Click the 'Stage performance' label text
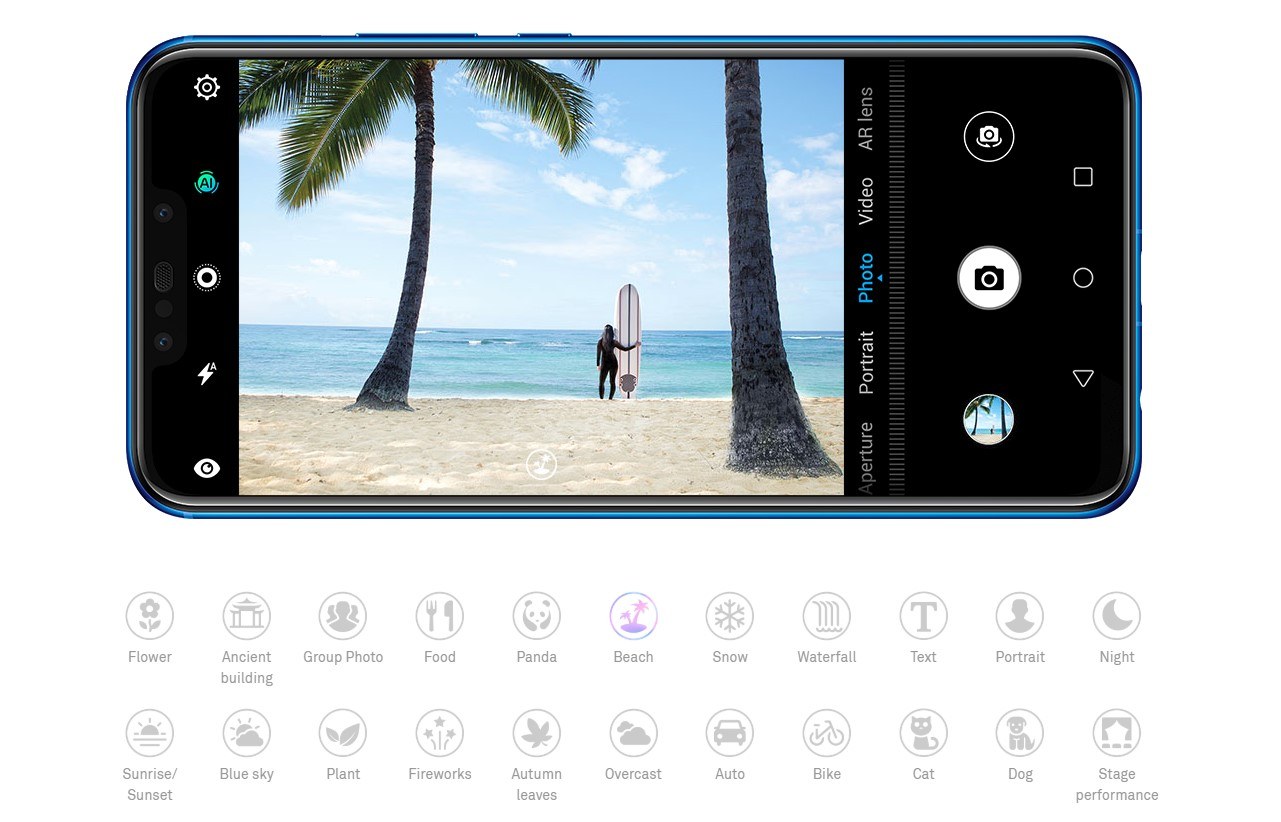This screenshot has width=1281, height=822. tap(1117, 784)
